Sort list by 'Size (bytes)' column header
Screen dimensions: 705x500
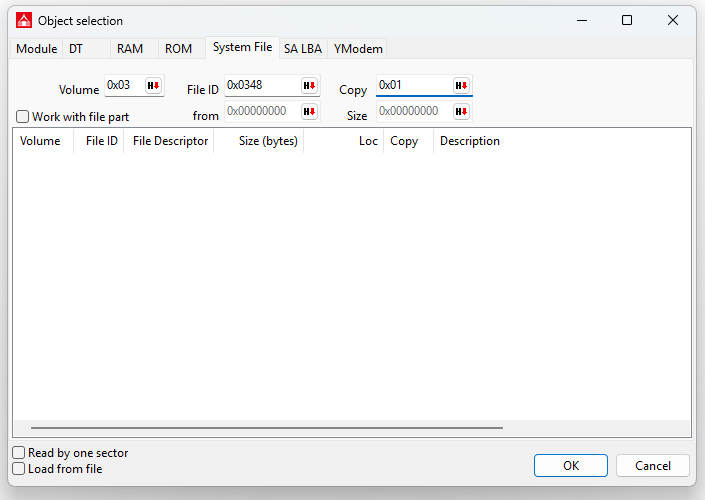(268, 141)
